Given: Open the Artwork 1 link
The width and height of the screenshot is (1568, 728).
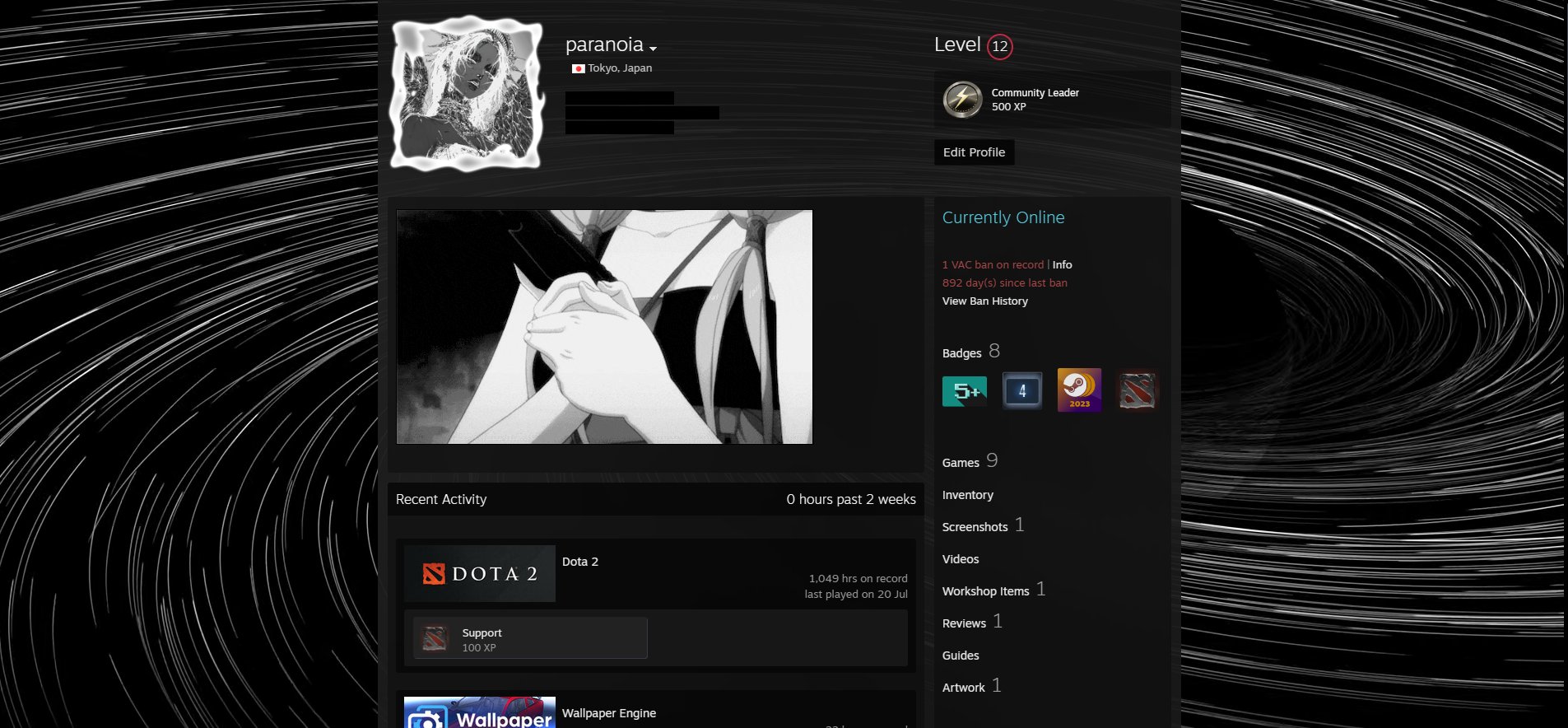Looking at the screenshot, I should point(971,686).
